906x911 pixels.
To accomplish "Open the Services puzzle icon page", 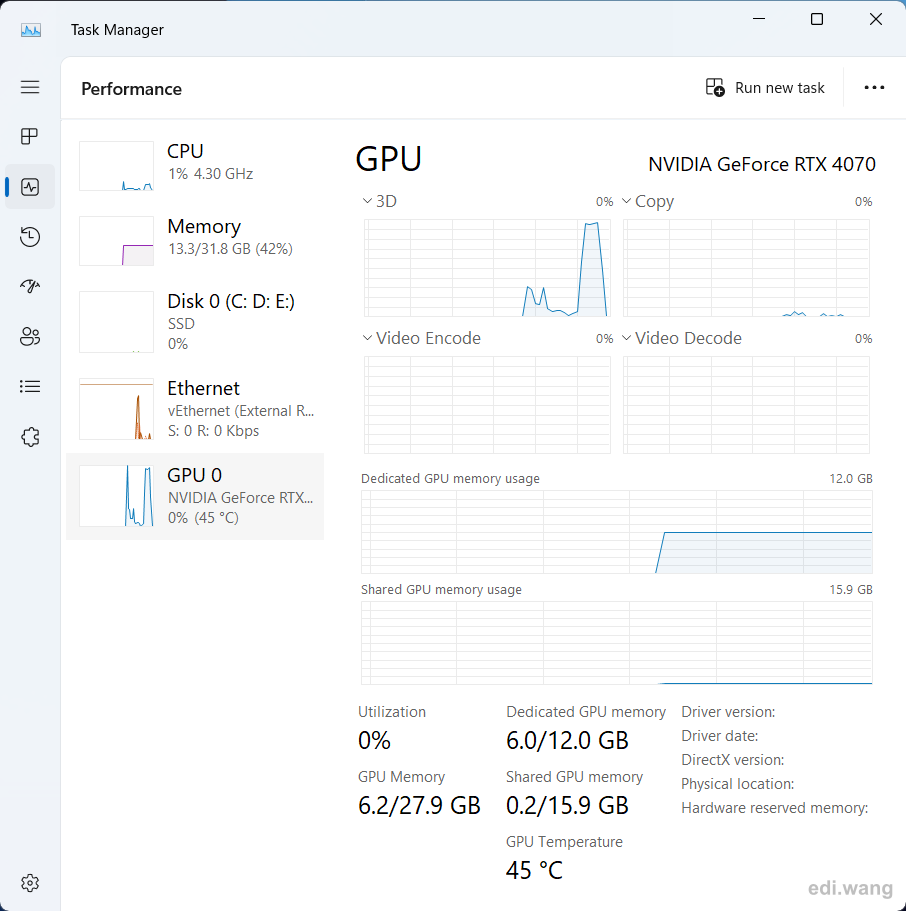I will pos(30,437).
